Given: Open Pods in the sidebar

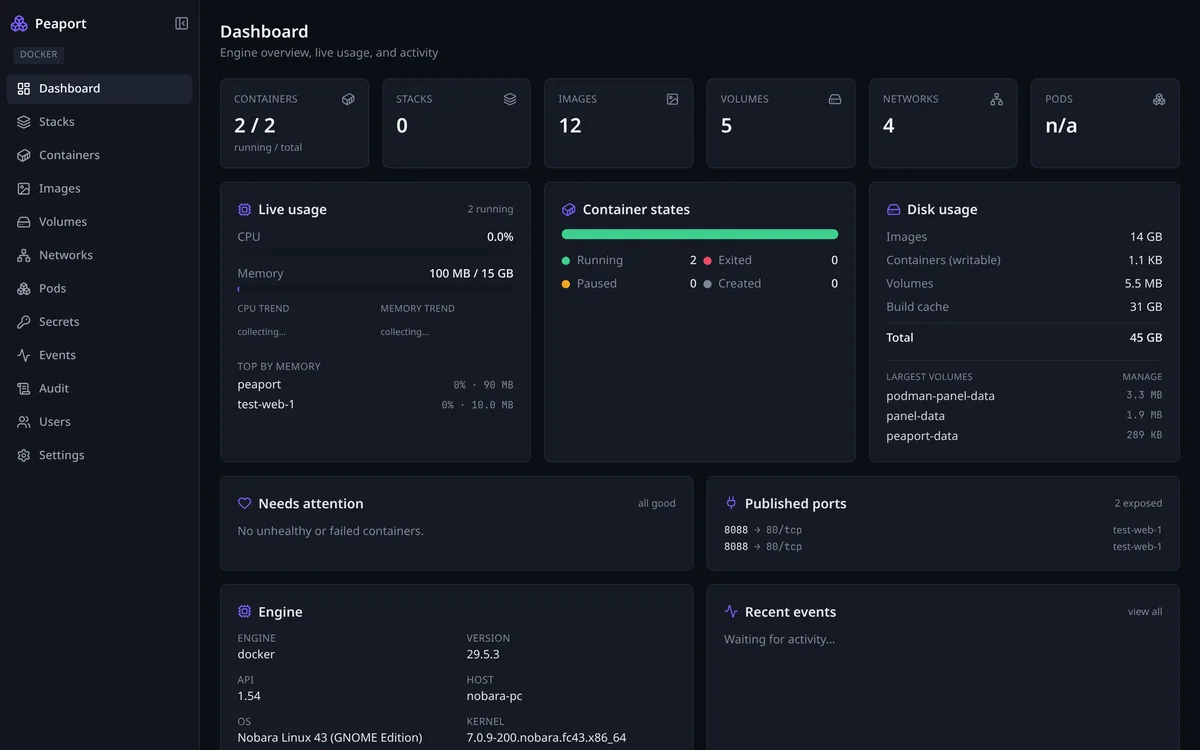Looking at the screenshot, I should 99,289.
